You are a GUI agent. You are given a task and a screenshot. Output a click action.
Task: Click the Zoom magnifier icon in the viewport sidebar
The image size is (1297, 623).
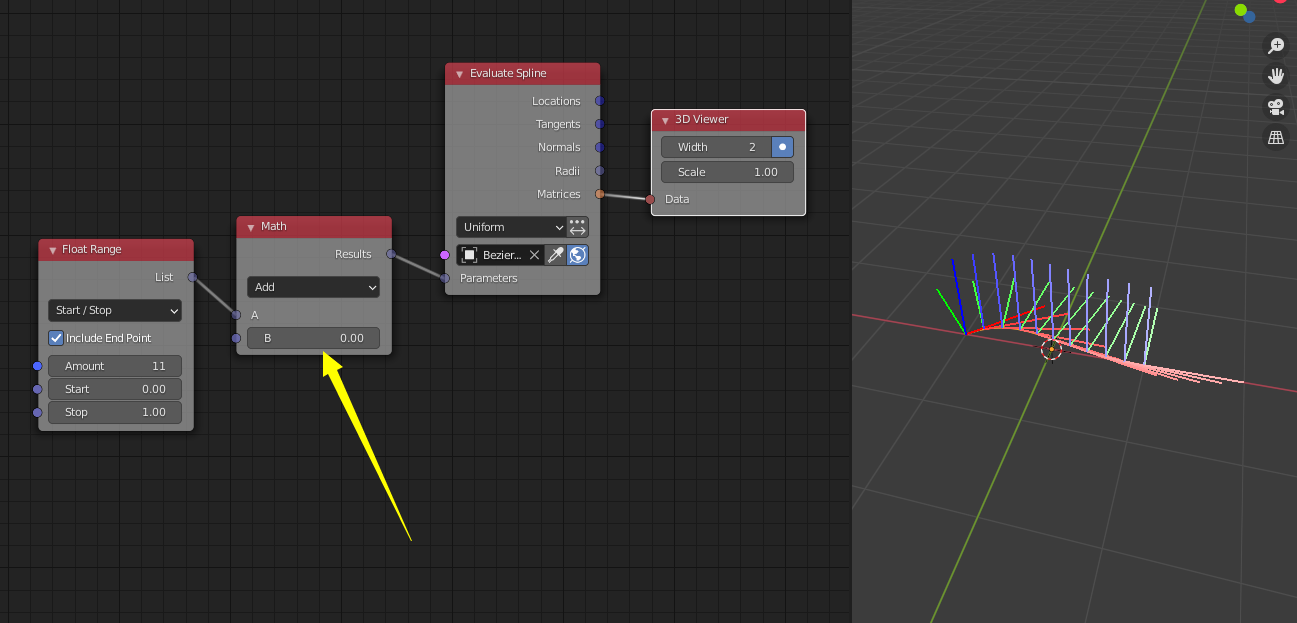[1276, 45]
